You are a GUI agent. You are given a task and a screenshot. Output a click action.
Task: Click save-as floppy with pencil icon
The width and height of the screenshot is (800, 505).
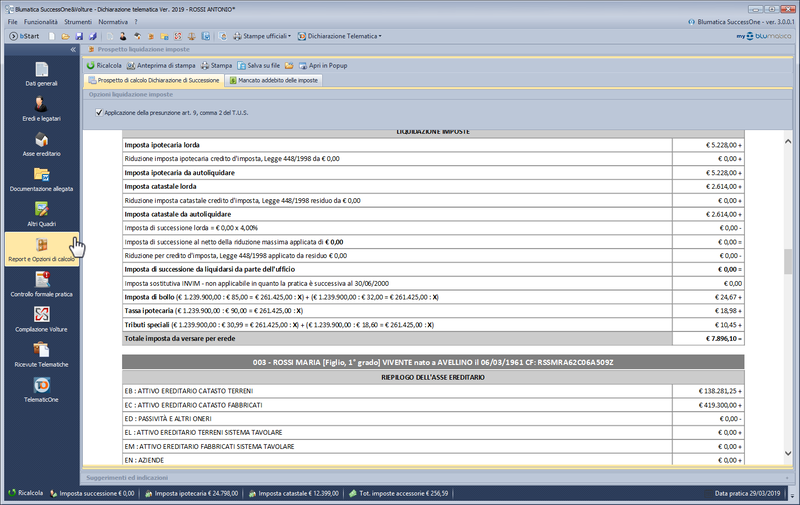[92, 36]
